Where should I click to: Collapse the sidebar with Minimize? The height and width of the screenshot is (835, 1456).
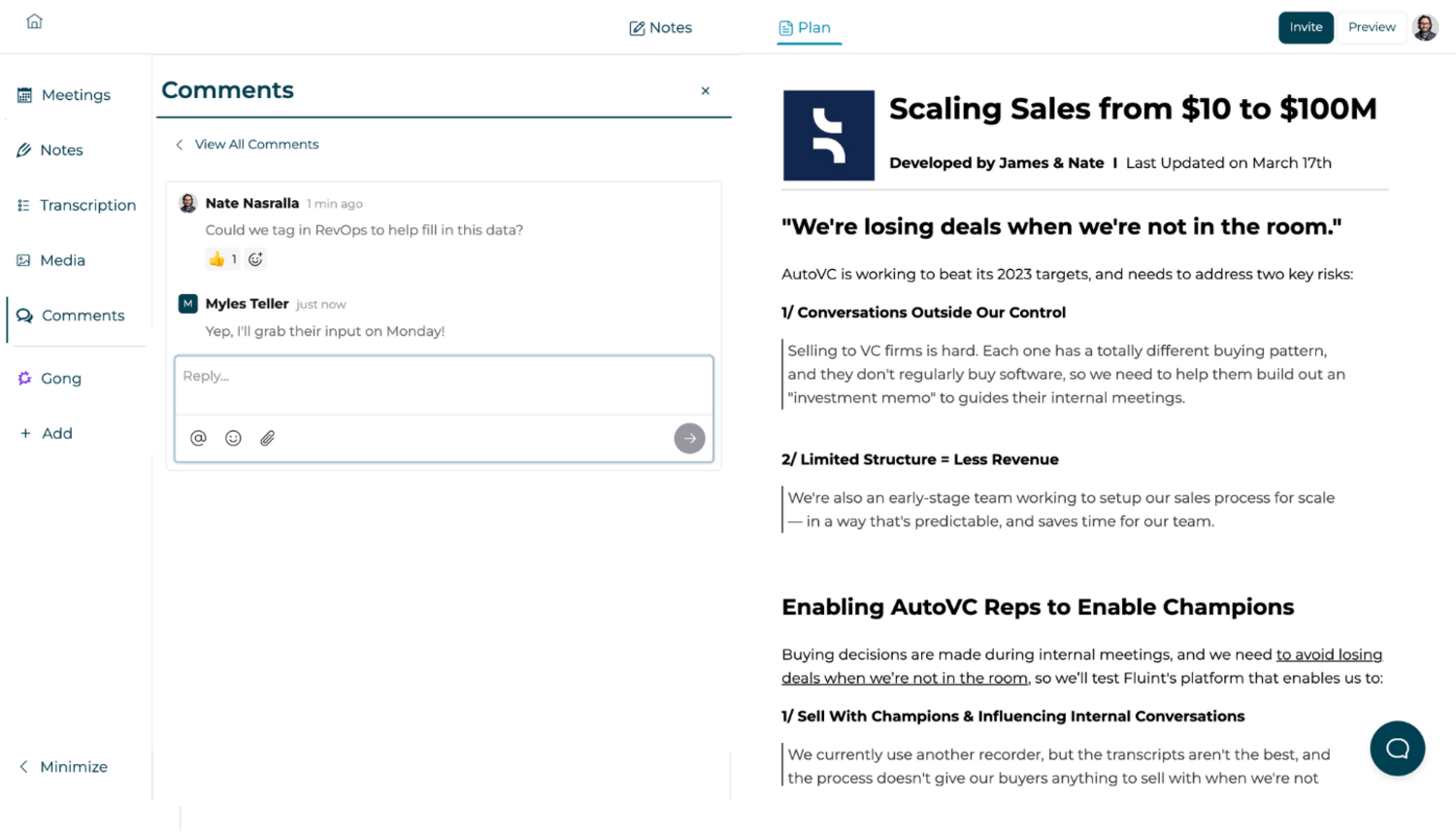(x=64, y=767)
